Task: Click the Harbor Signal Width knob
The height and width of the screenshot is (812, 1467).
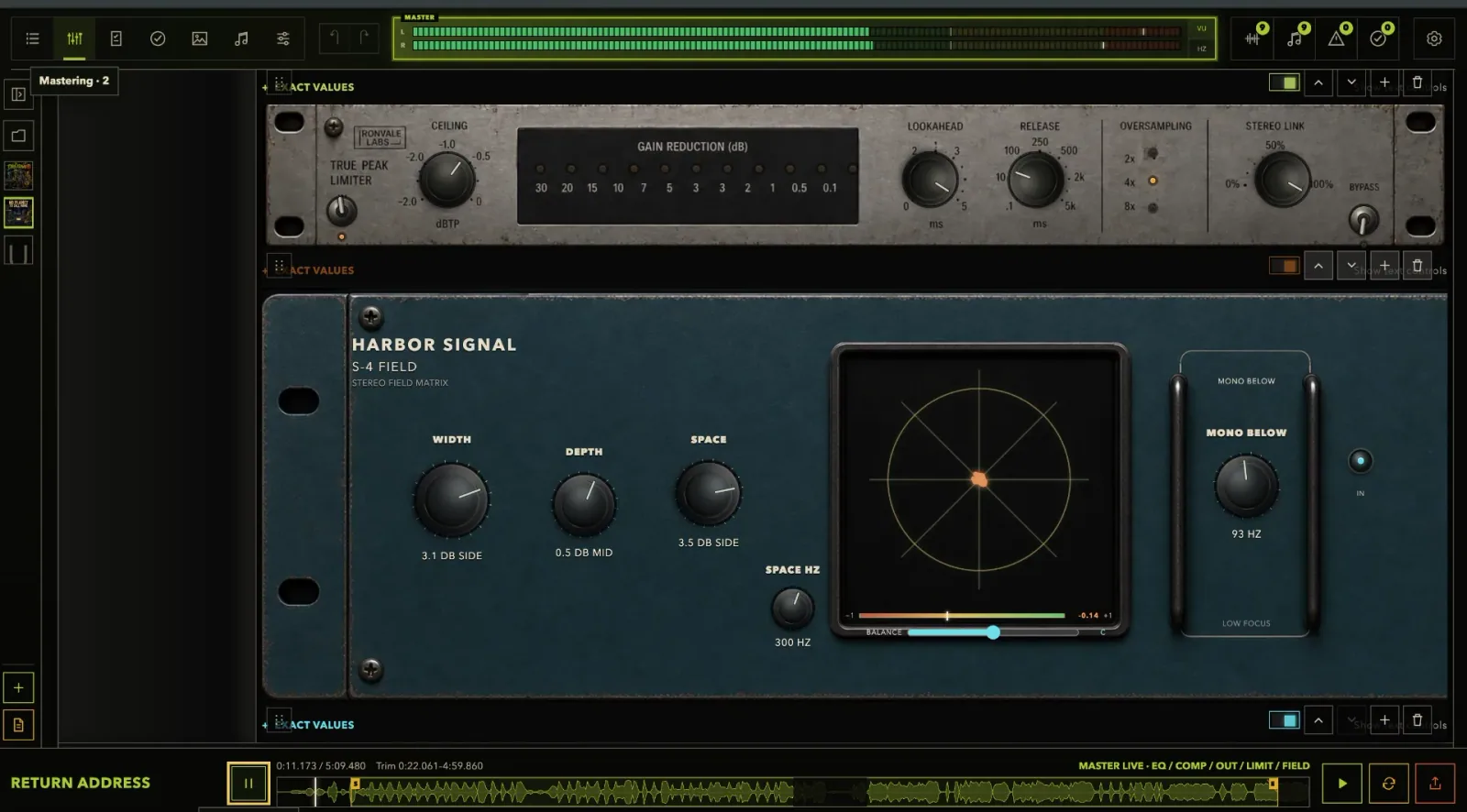Action: (451, 499)
